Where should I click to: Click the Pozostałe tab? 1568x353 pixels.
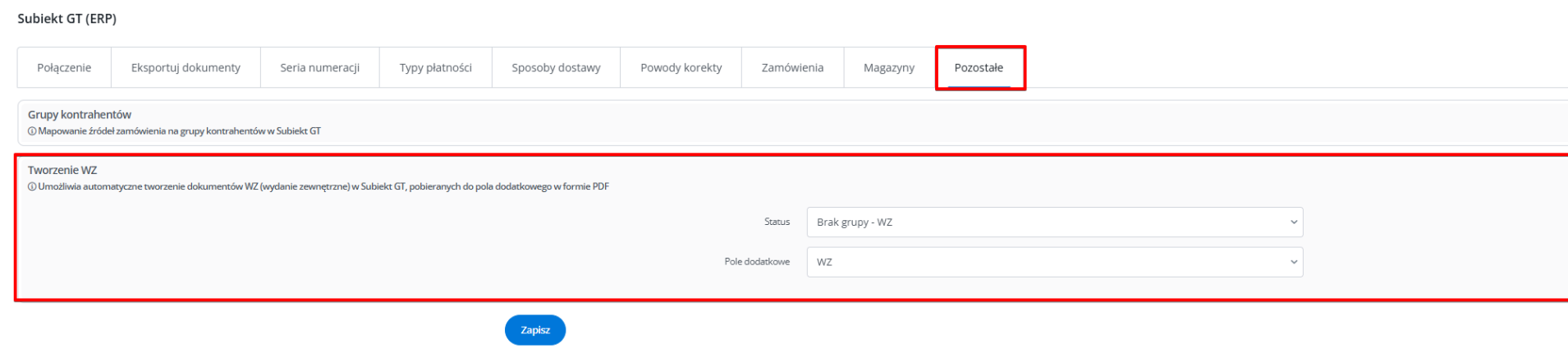(979, 67)
